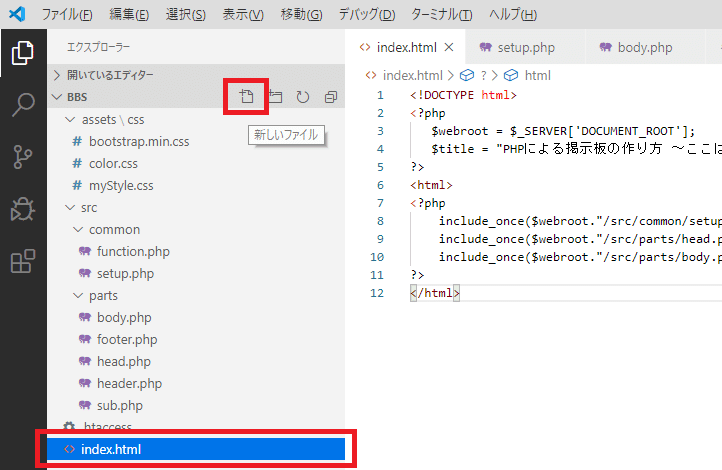The width and height of the screenshot is (722, 470).
Task: Open sub.php in the parts folder
Action: 196,405
